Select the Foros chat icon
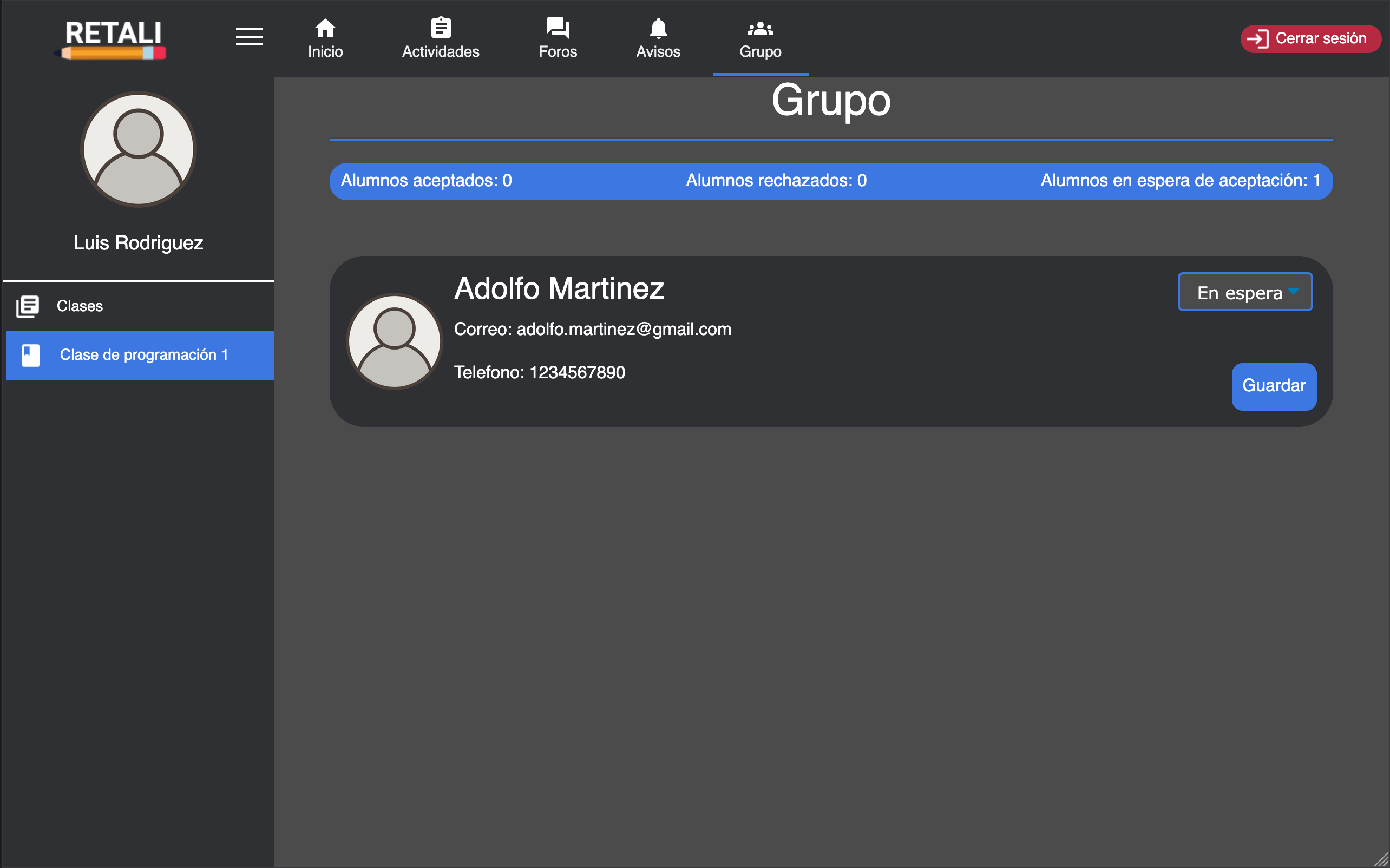The height and width of the screenshot is (868, 1390). point(558,27)
